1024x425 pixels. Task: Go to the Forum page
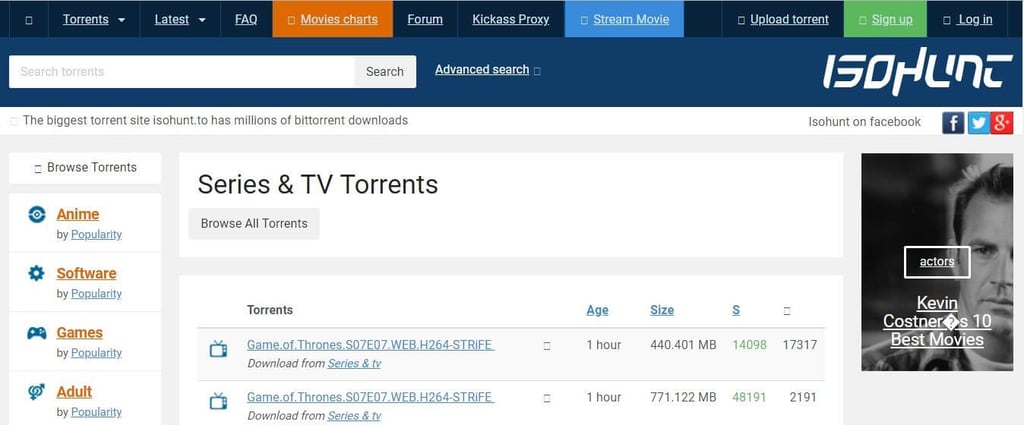pos(425,19)
